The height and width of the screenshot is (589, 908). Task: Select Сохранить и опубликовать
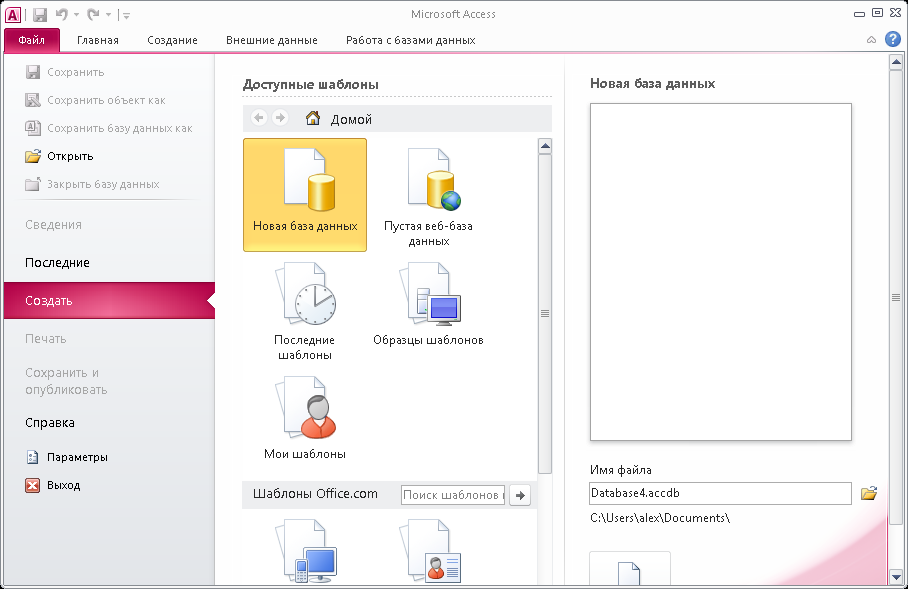point(66,381)
